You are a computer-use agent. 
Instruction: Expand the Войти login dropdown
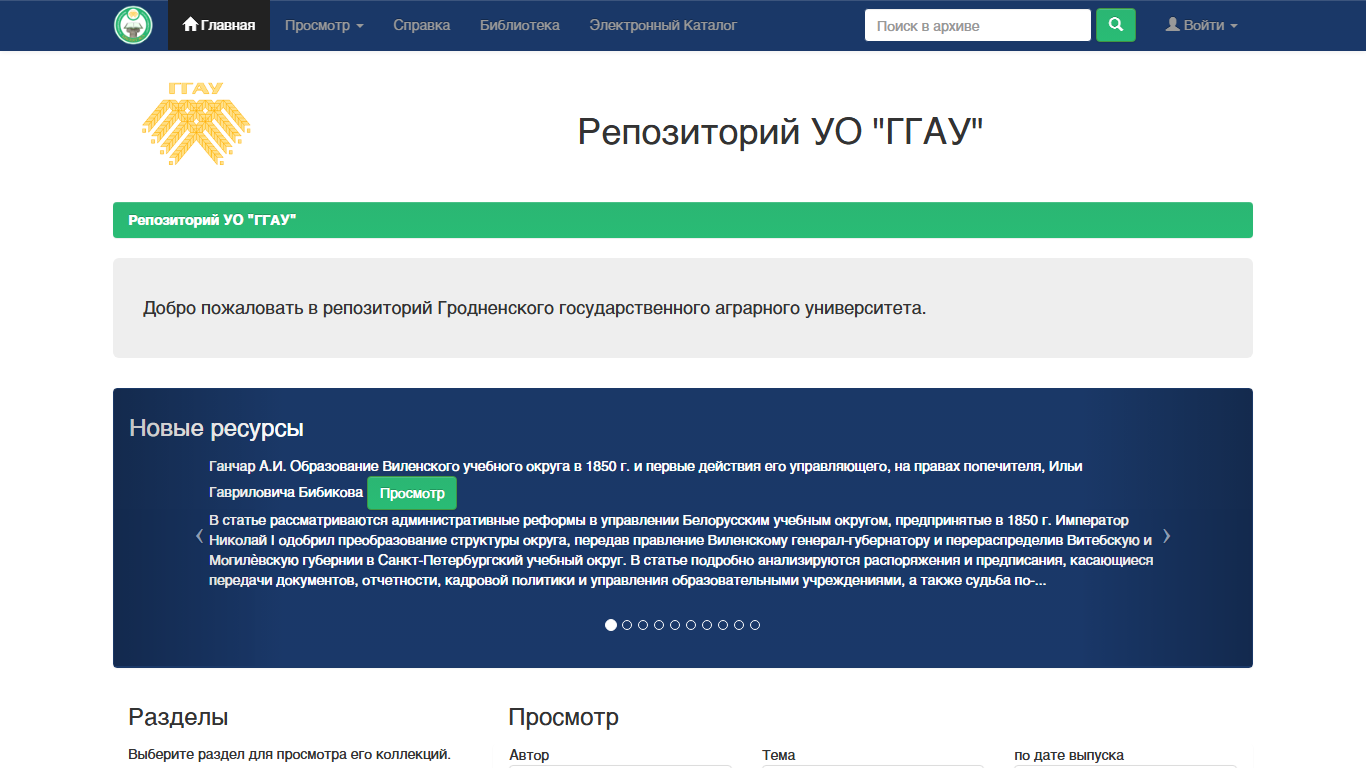coord(1202,25)
